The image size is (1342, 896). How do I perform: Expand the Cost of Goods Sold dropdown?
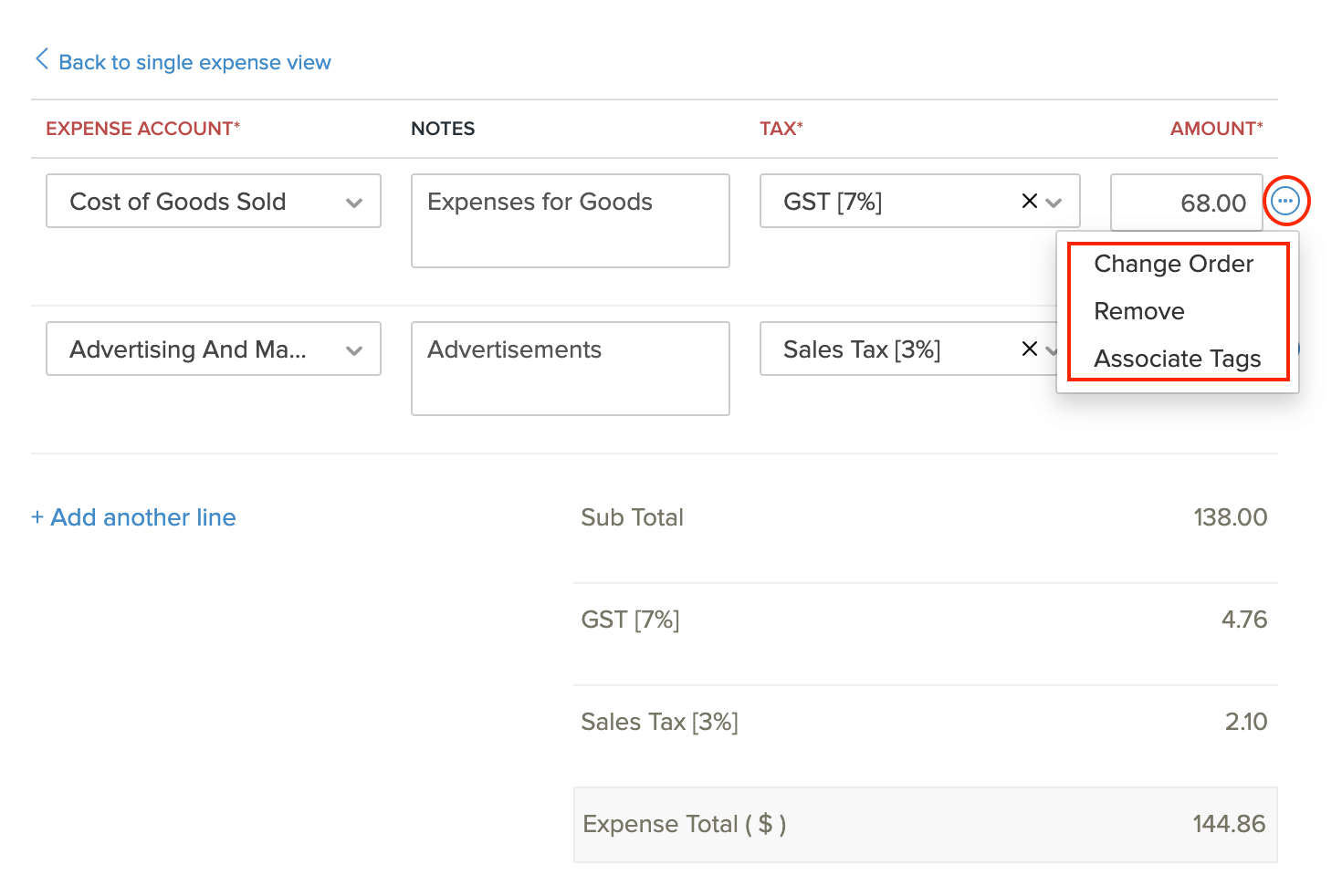[354, 203]
